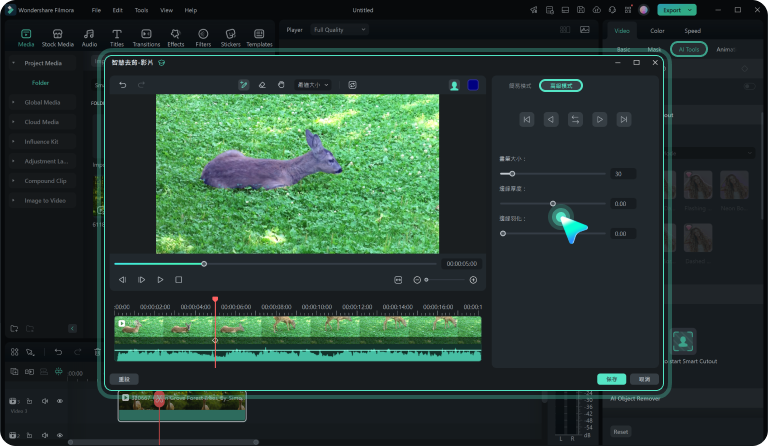Open the apps grid icon with red dot
Image resolution: width=768 pixels, height=446 pixels.
628,10
